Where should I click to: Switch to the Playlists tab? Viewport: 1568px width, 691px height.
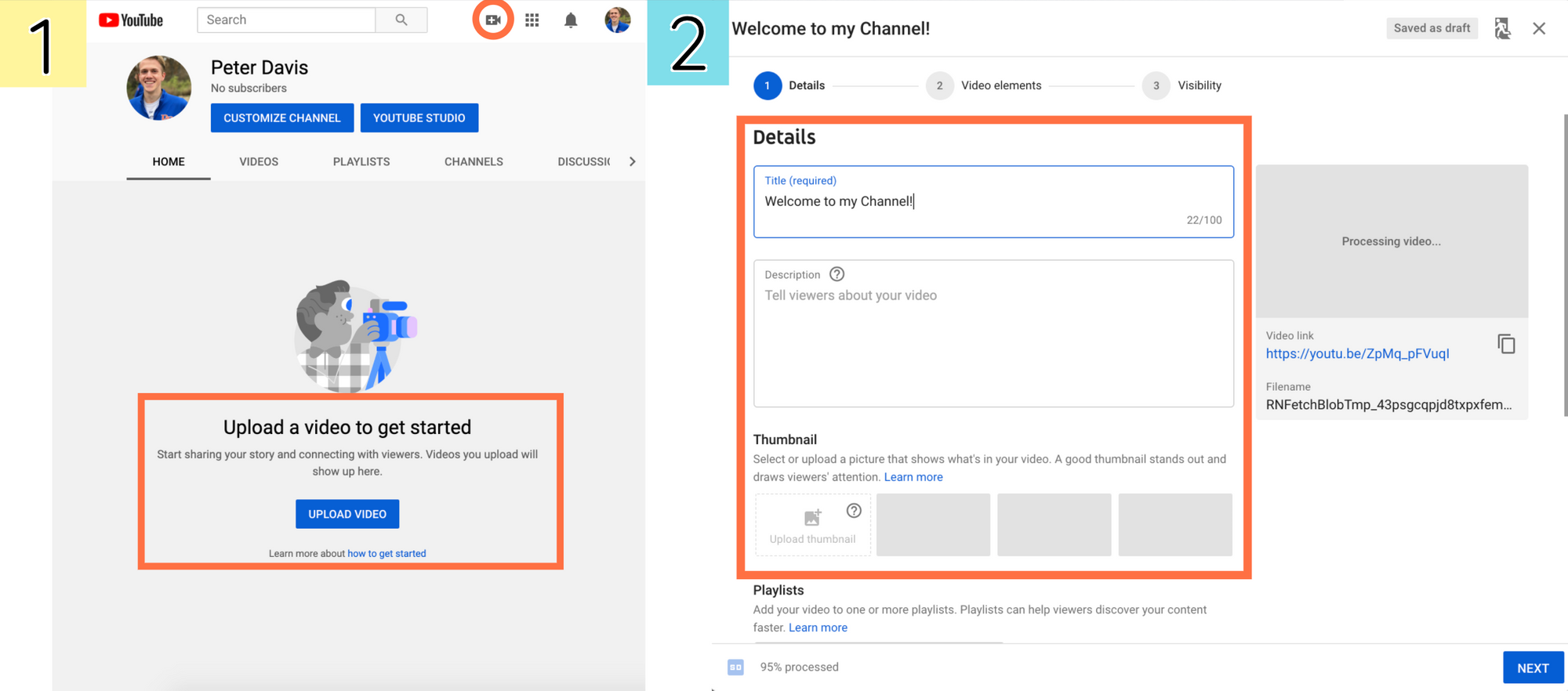pos(361,161)
